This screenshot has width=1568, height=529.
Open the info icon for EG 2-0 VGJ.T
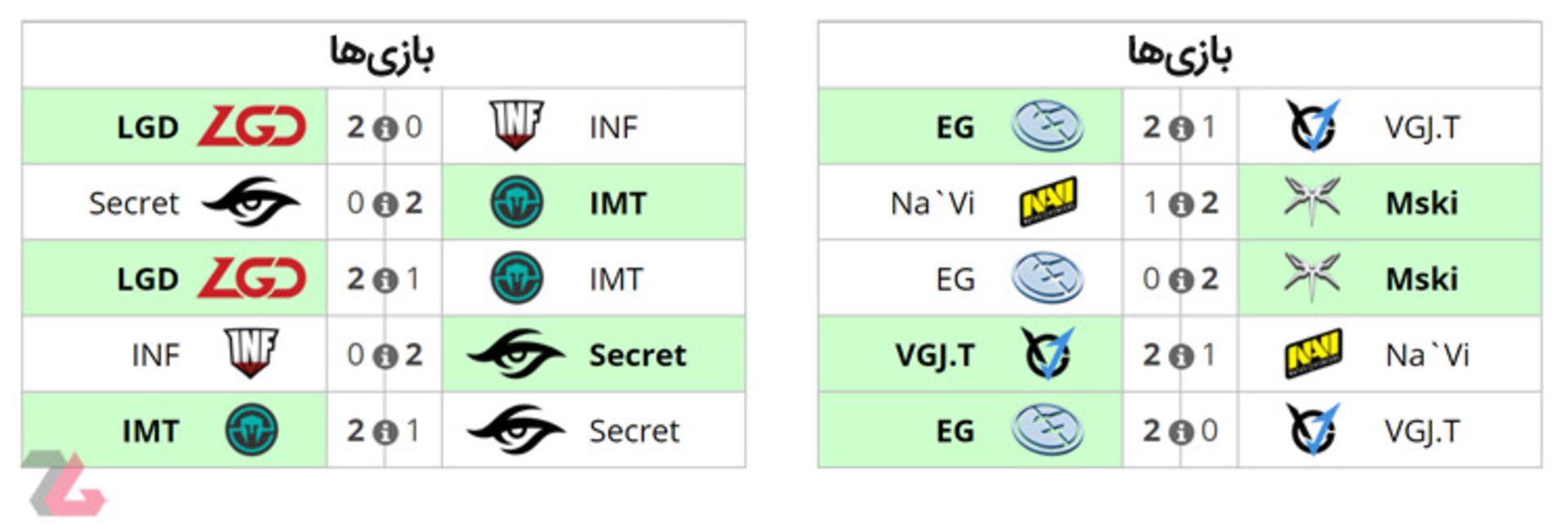(x=1180, y=432)
